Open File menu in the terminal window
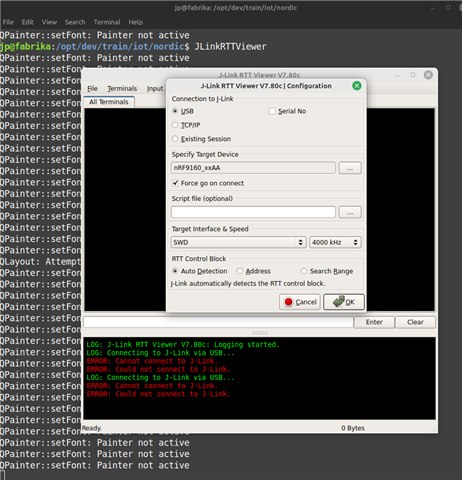The width and height of the screenshot is (462, 480). [8, 22]
